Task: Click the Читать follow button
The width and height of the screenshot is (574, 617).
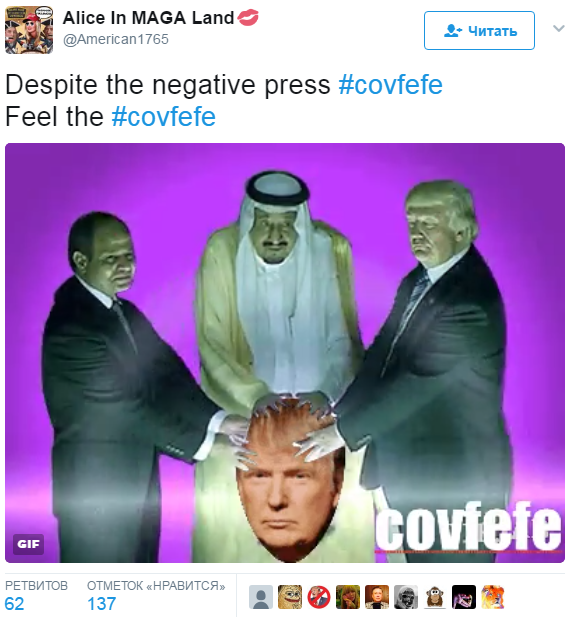Action: [479, 30]
